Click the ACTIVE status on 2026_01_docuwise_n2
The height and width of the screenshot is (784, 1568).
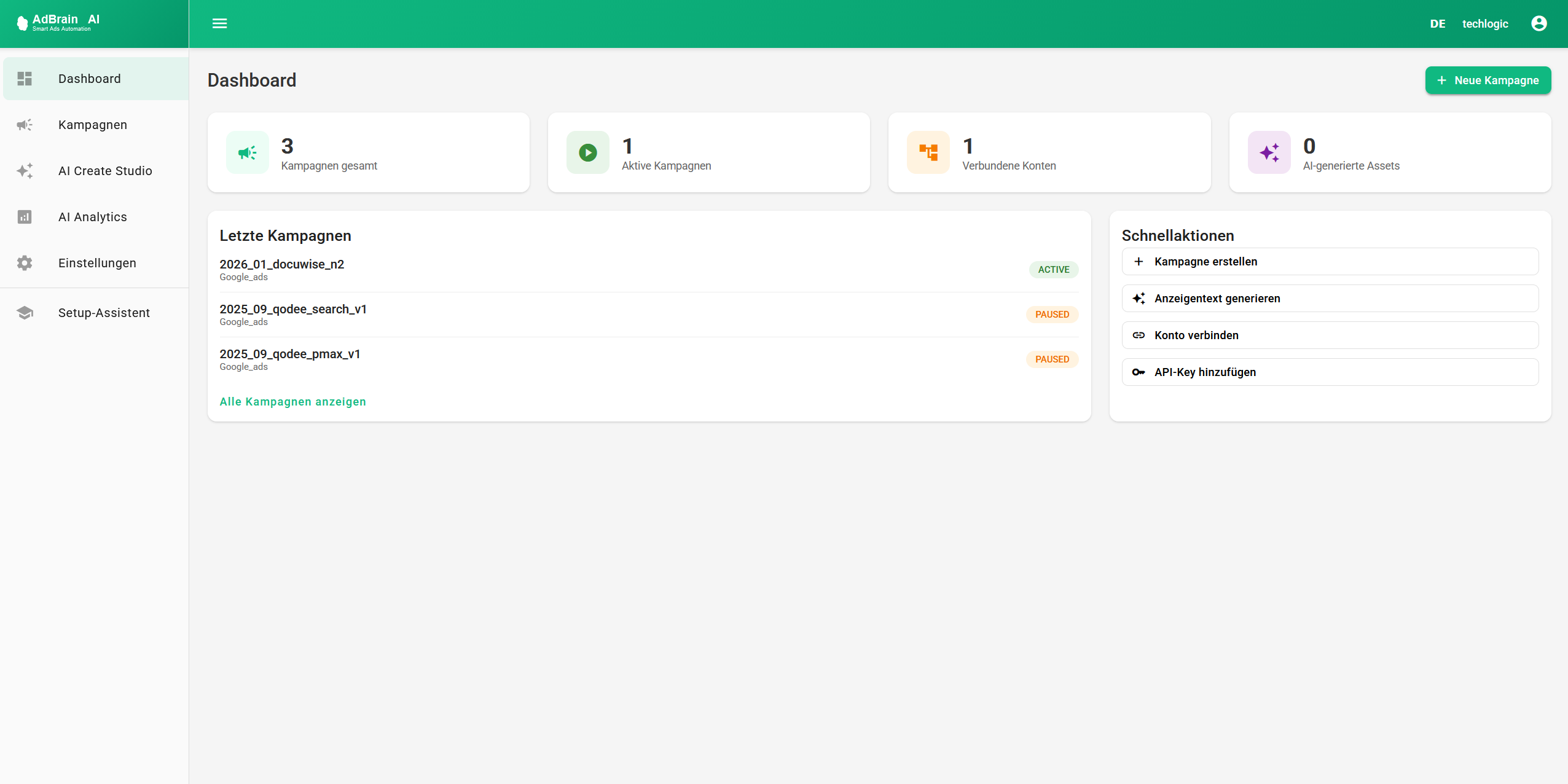tap(1053, 269)
